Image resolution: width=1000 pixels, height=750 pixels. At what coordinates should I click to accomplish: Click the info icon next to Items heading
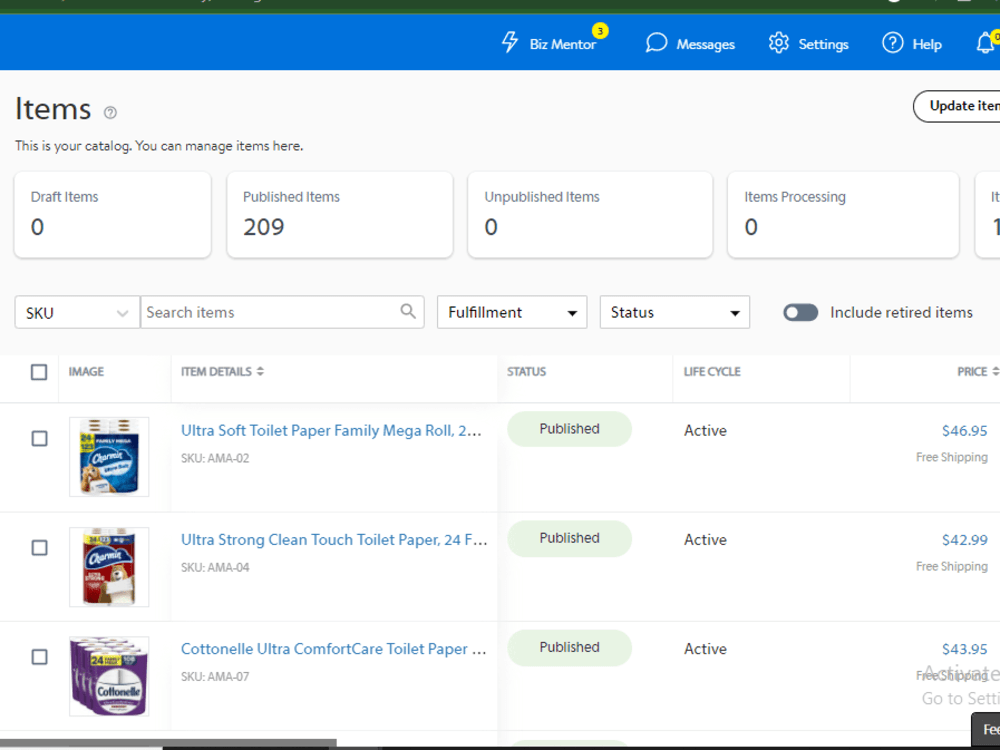point(110,113)
